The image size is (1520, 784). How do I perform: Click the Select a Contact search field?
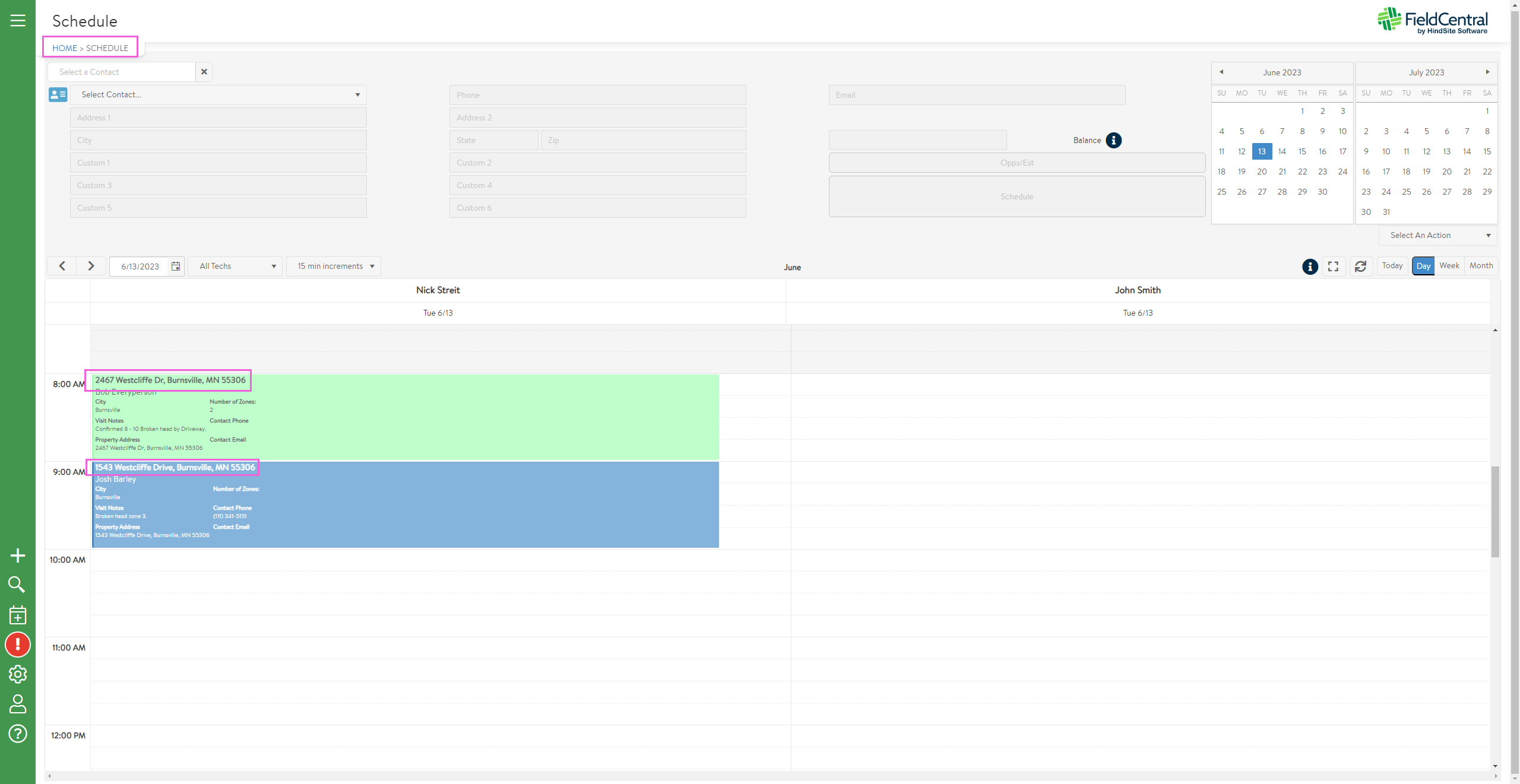click(x=122, y=72)
